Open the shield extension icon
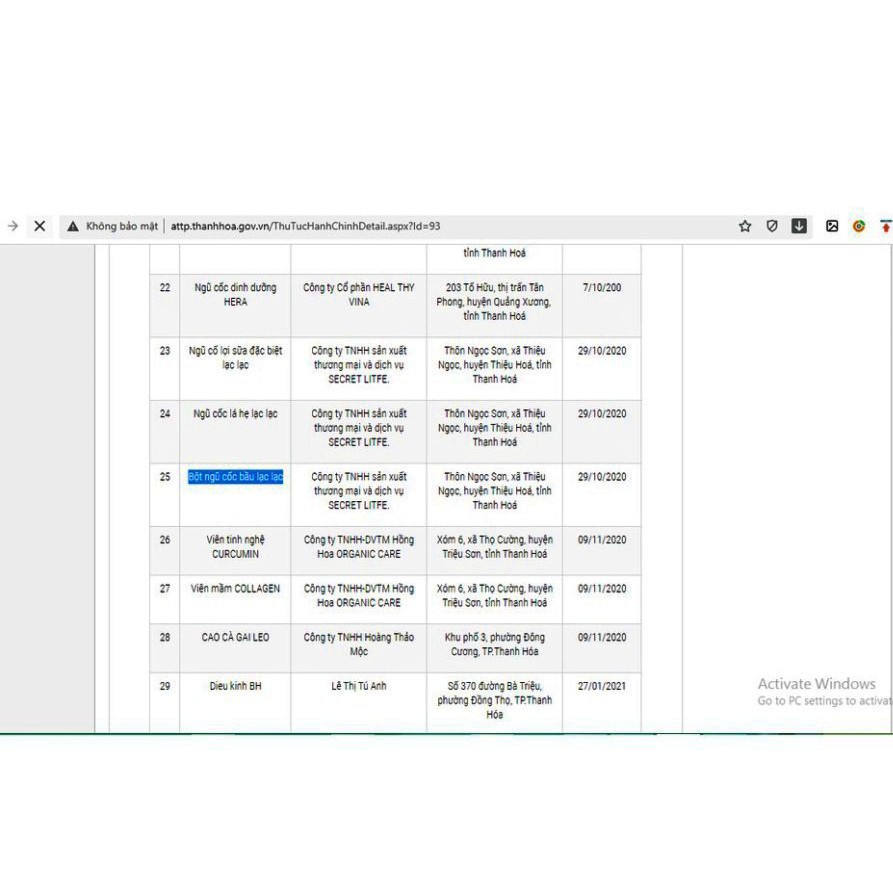The image size is (893, 893). (x=772, y=226)
